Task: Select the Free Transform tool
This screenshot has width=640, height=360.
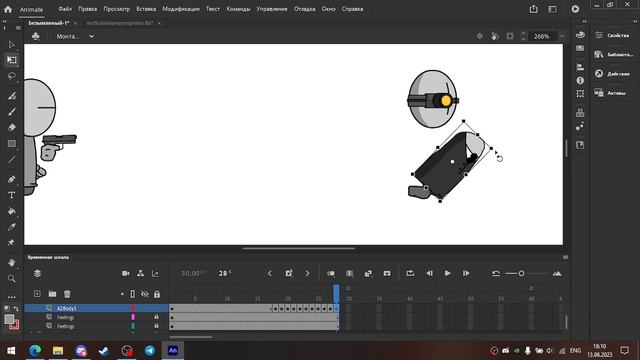Action: [11, 60]
